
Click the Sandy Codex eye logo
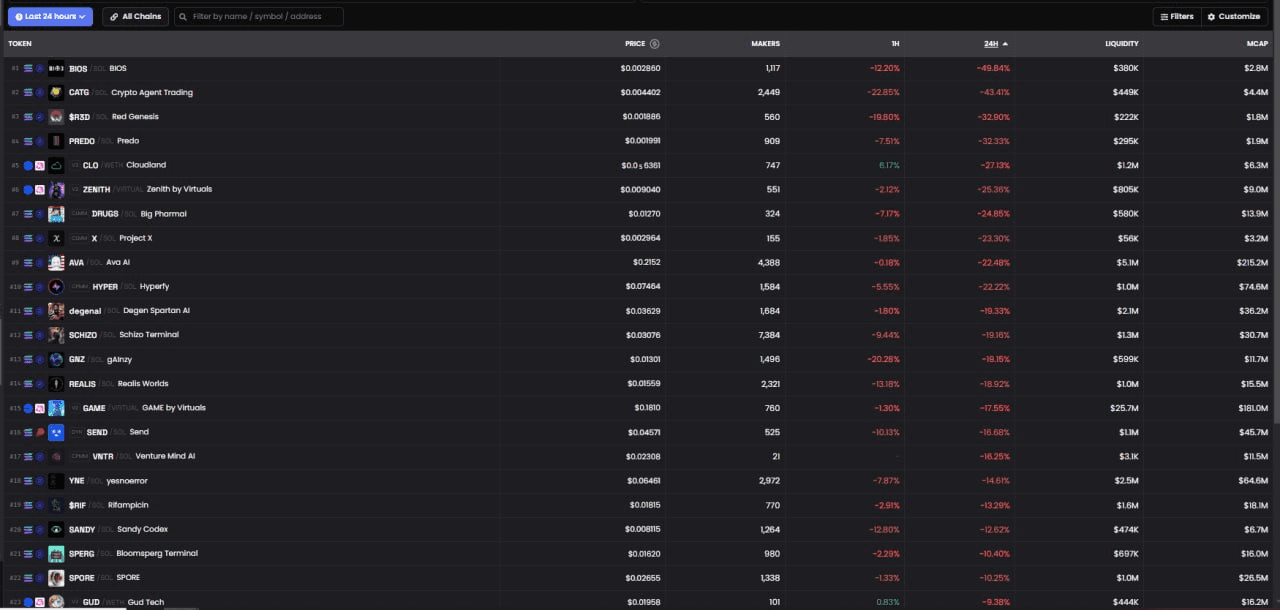click(56, 529)
